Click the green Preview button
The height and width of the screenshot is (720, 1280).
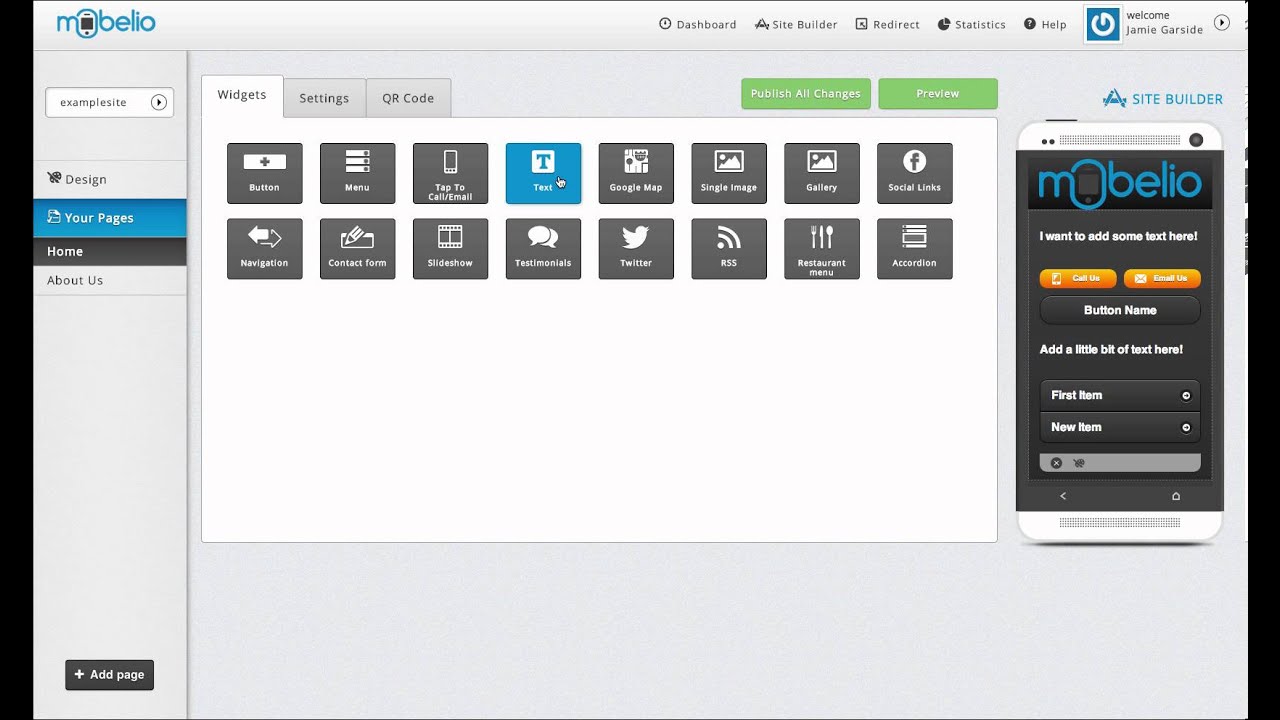point(938,93)
